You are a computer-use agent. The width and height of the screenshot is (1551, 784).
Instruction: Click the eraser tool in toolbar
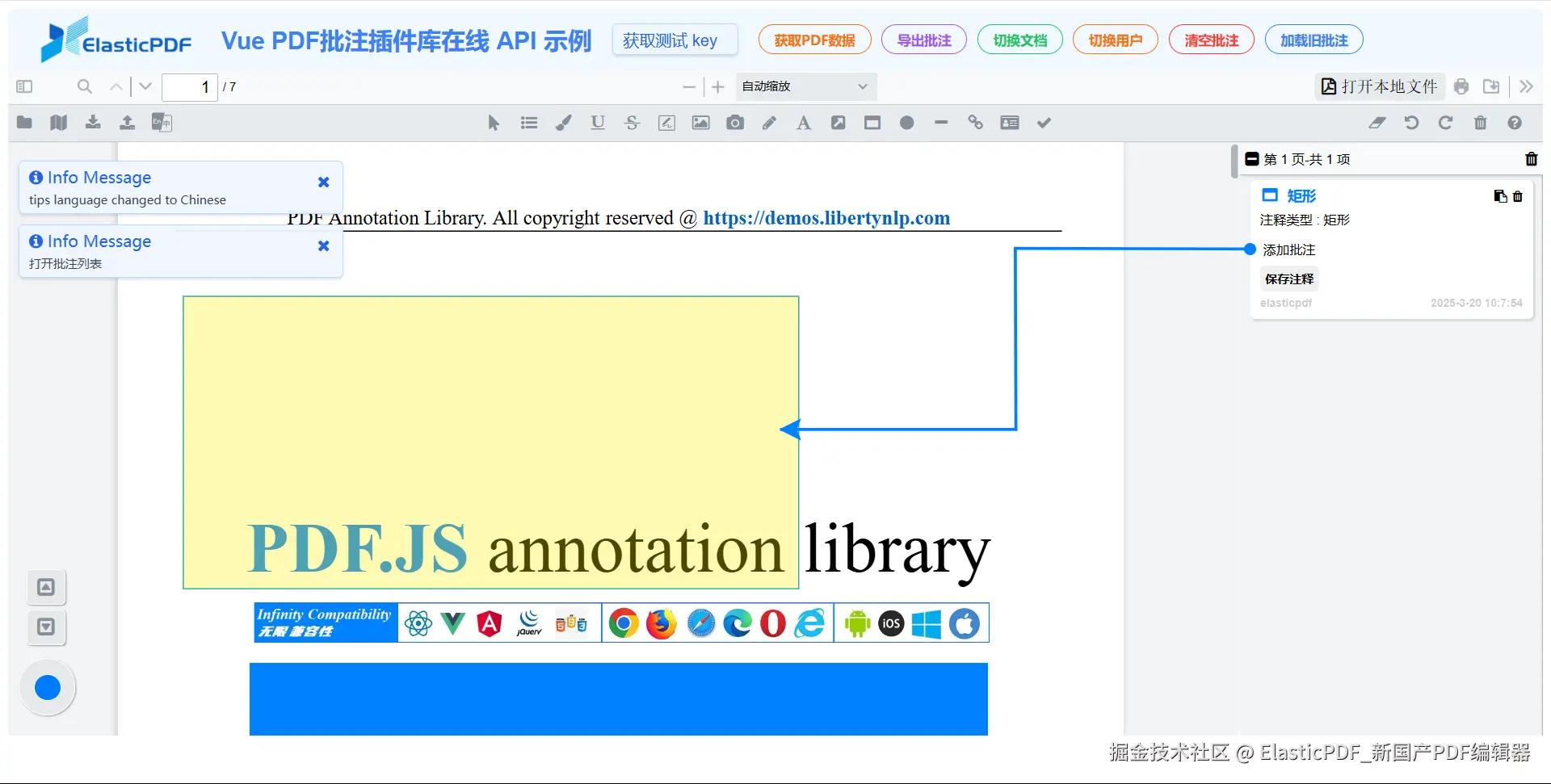(x=1377, y=122)
